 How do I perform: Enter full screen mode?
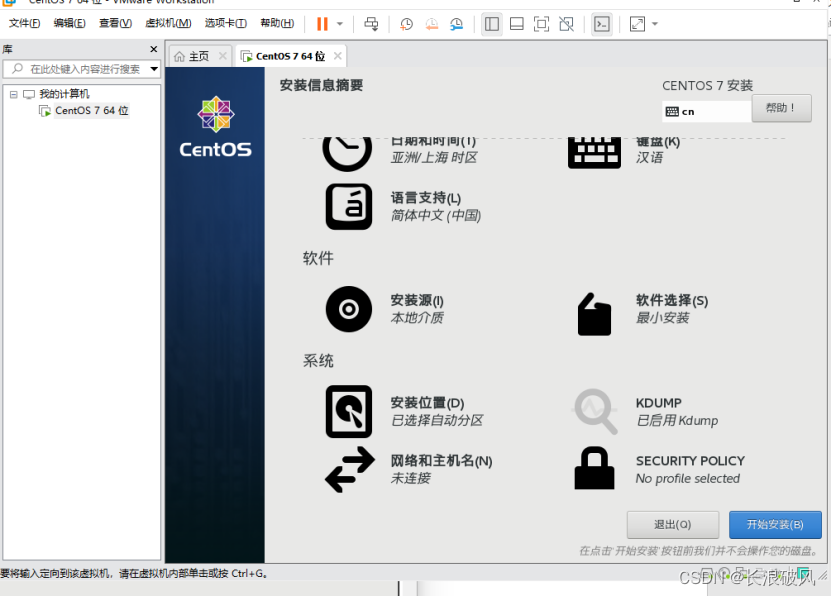coord(541,24)
